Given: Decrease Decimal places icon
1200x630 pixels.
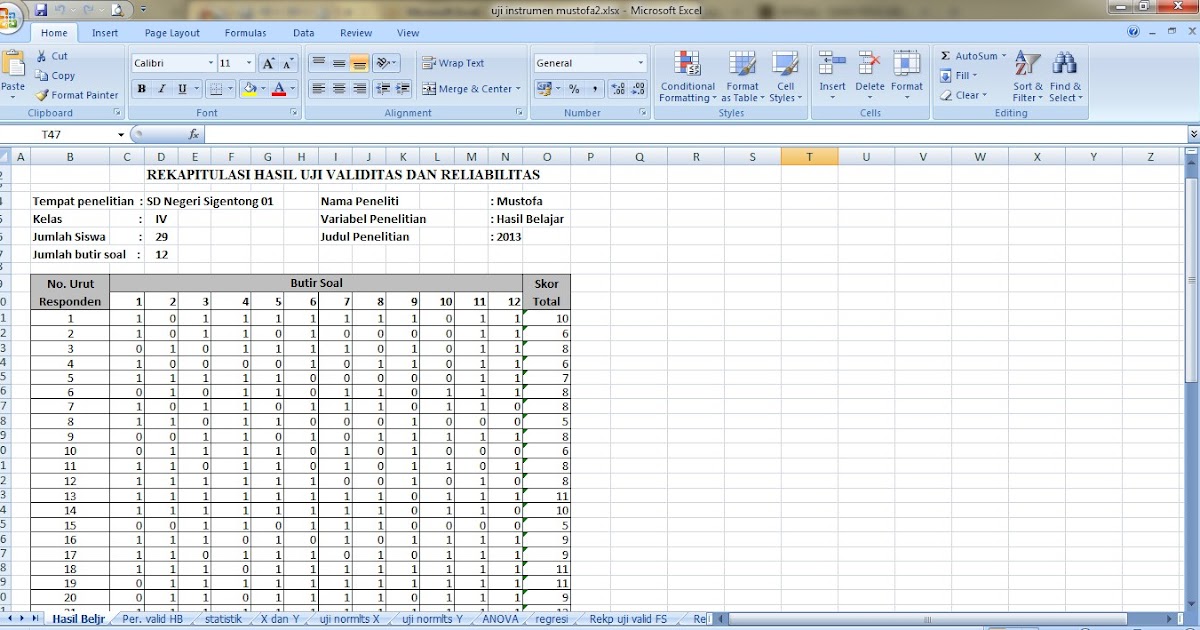Looking at the screenshot, I should (637, 89).
